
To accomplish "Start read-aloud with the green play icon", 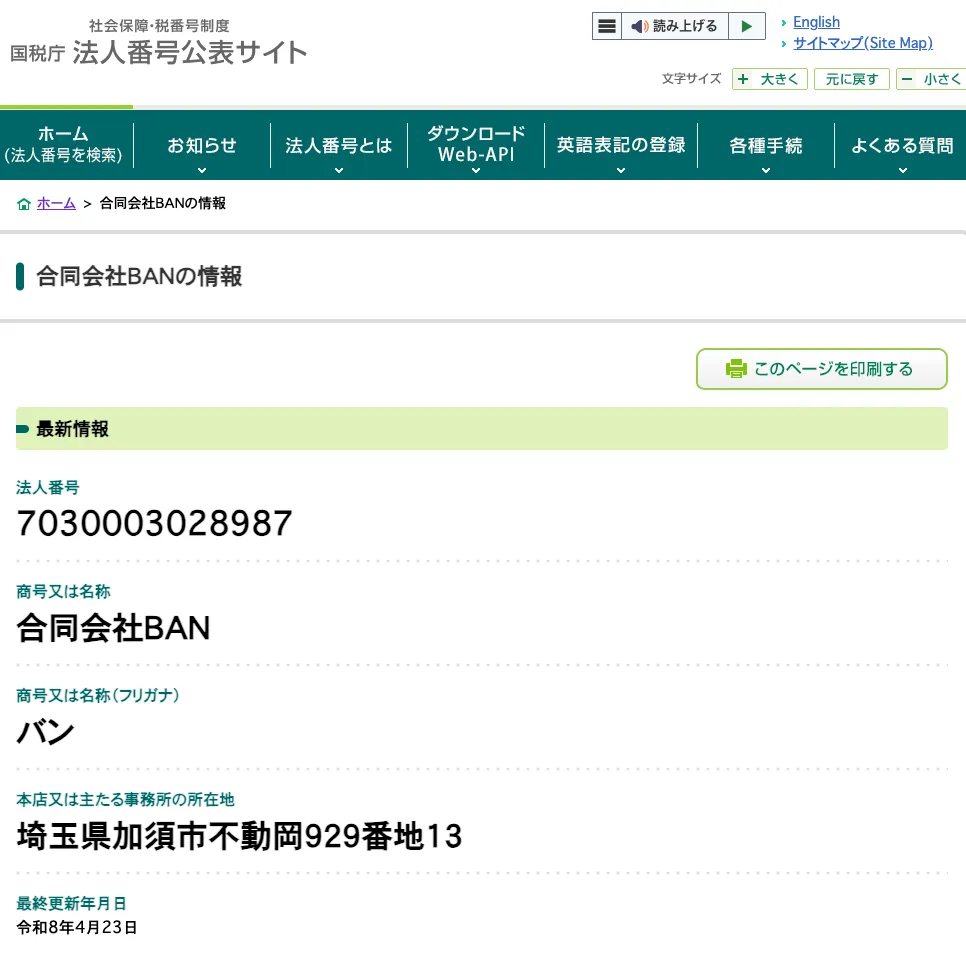I will 747,26.
